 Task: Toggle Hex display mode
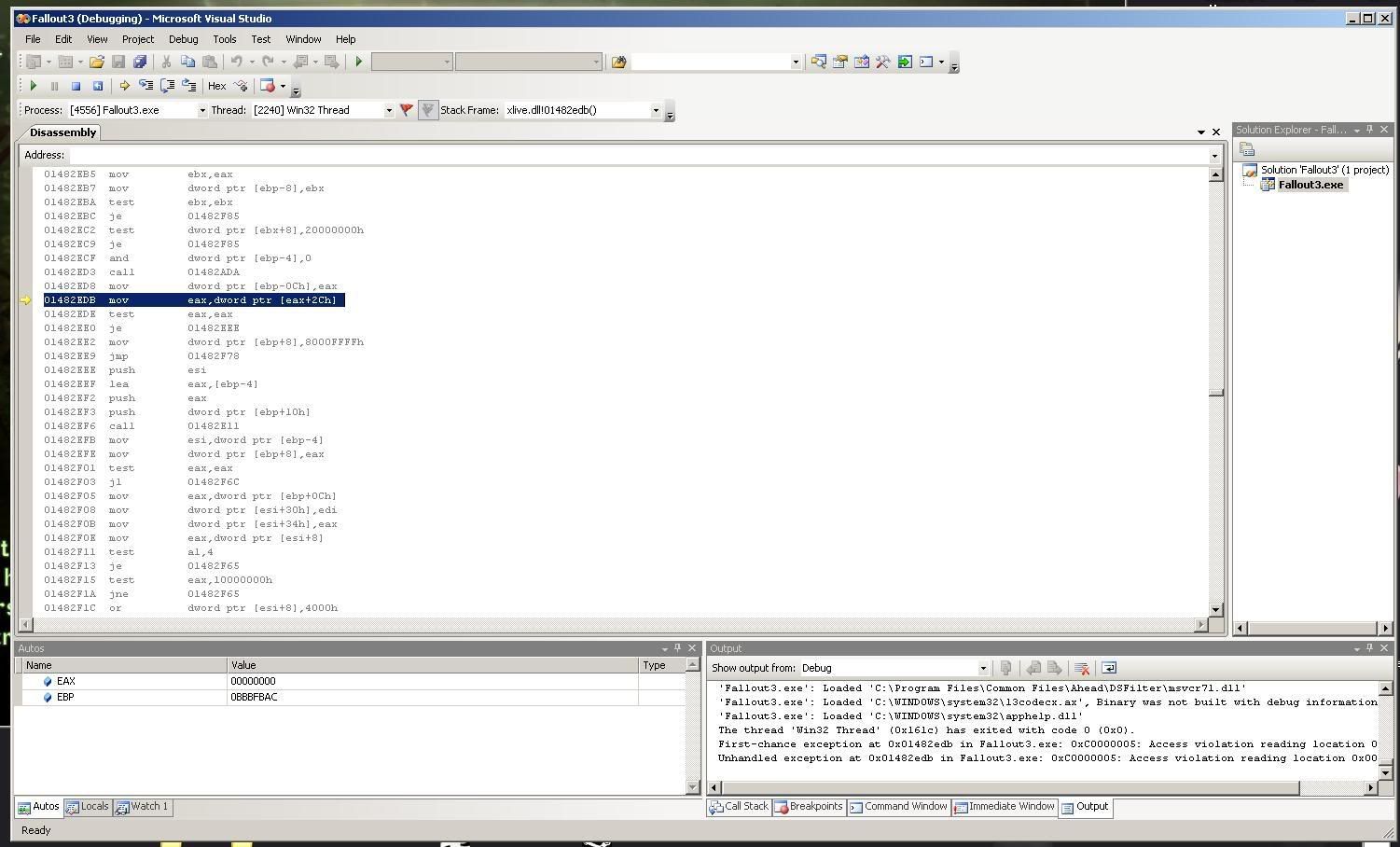[216, 86]
